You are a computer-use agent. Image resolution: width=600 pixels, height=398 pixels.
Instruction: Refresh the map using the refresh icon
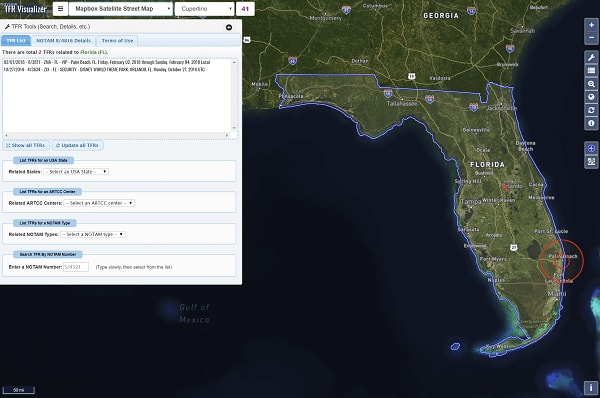coord(591,110)
